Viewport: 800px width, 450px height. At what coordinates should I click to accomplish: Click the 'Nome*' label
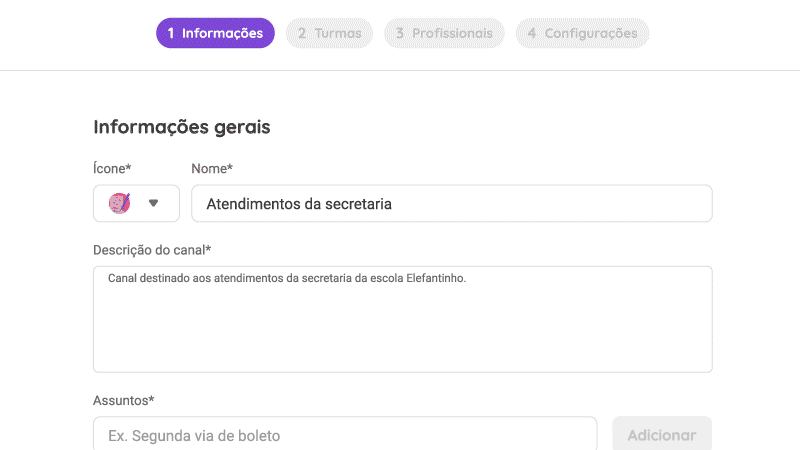212,168
